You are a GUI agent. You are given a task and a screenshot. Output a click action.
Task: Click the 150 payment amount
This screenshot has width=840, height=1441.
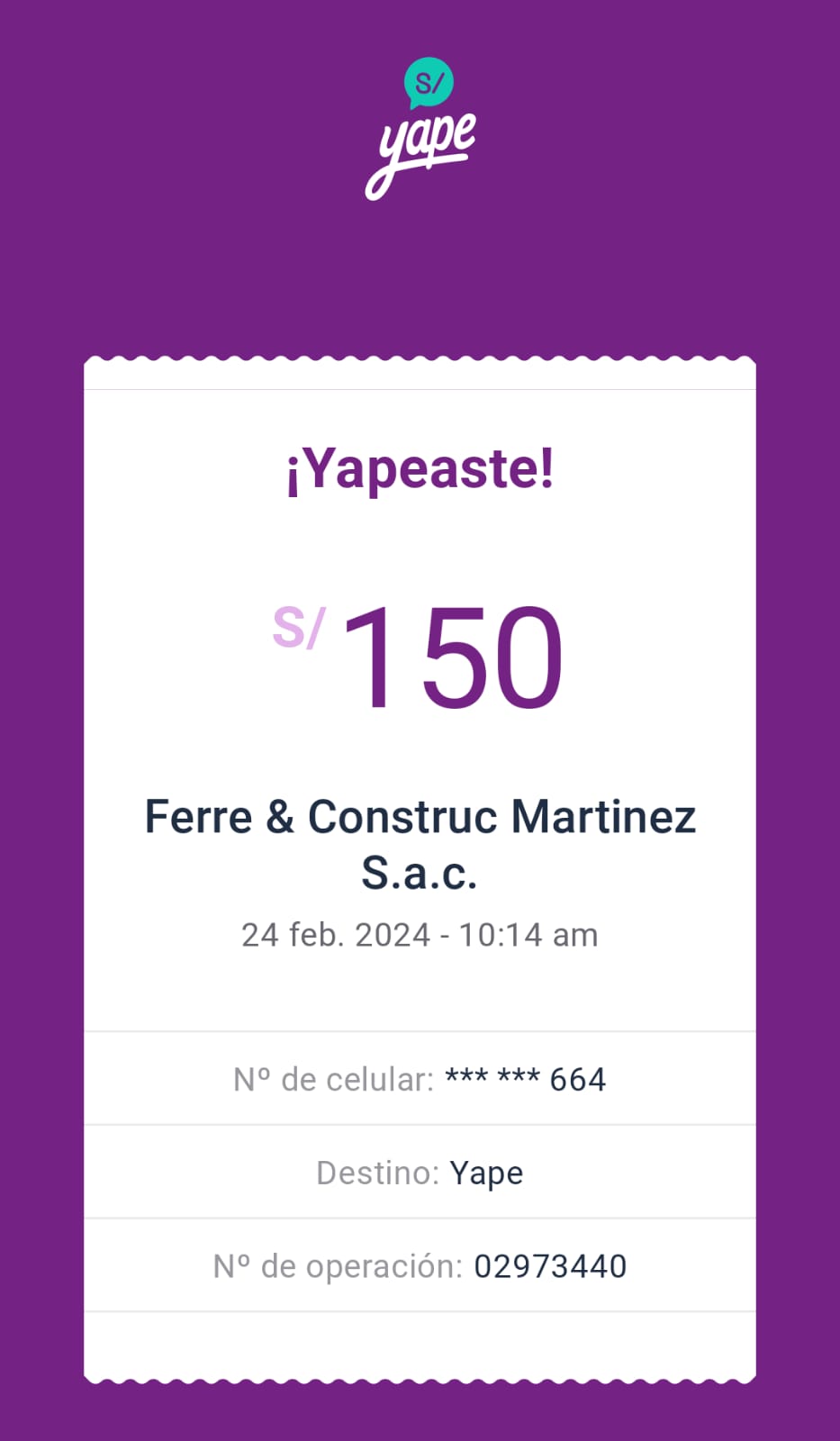click(453, 657)
